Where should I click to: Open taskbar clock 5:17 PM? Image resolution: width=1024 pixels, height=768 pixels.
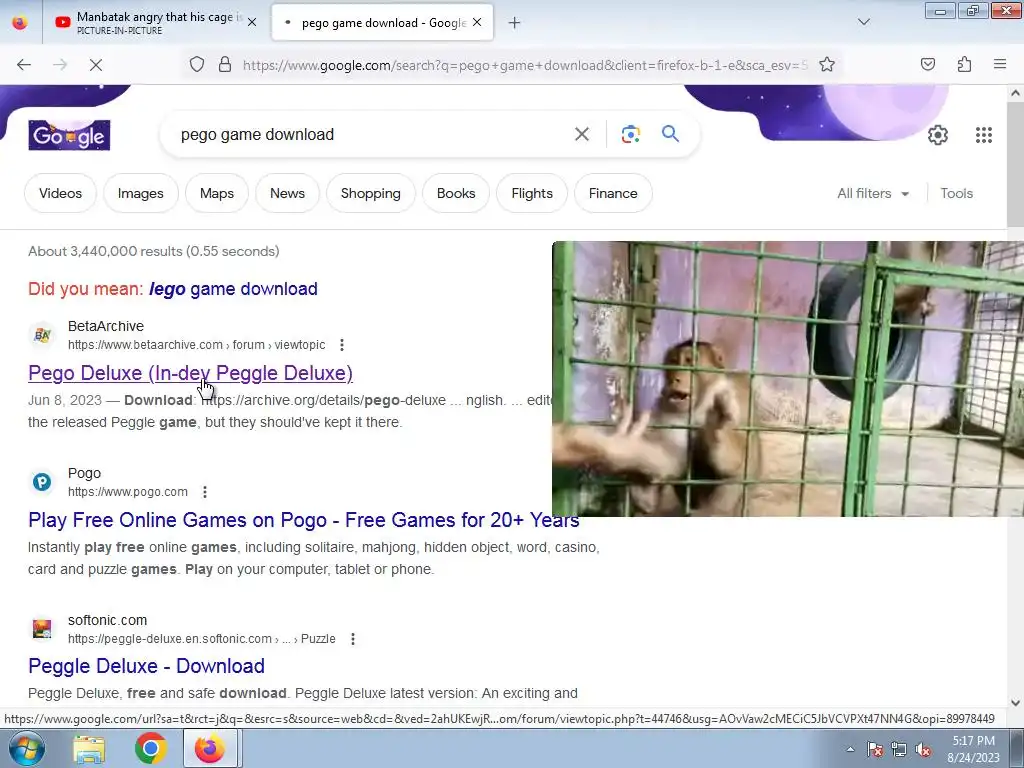coord(973,749)
